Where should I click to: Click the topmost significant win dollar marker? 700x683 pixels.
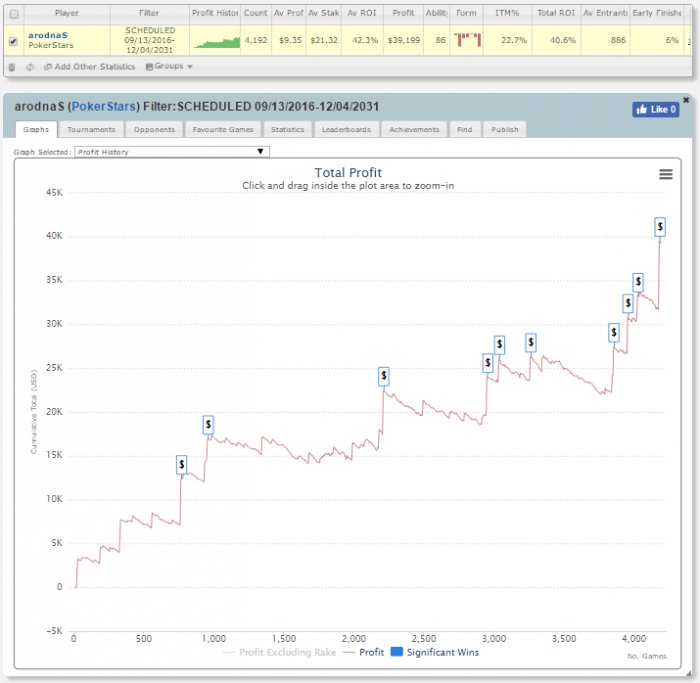(660, 227)
